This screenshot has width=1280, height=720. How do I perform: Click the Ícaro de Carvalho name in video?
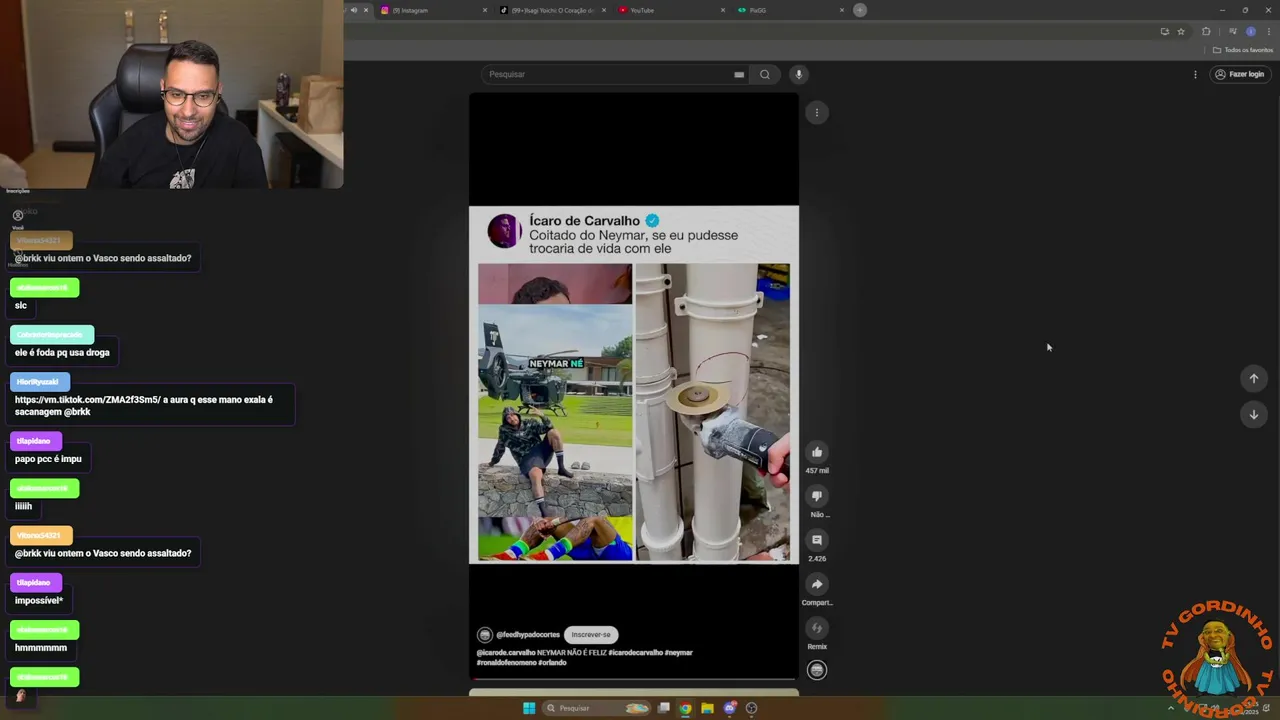pyautogui.click(x=584, y=221)
